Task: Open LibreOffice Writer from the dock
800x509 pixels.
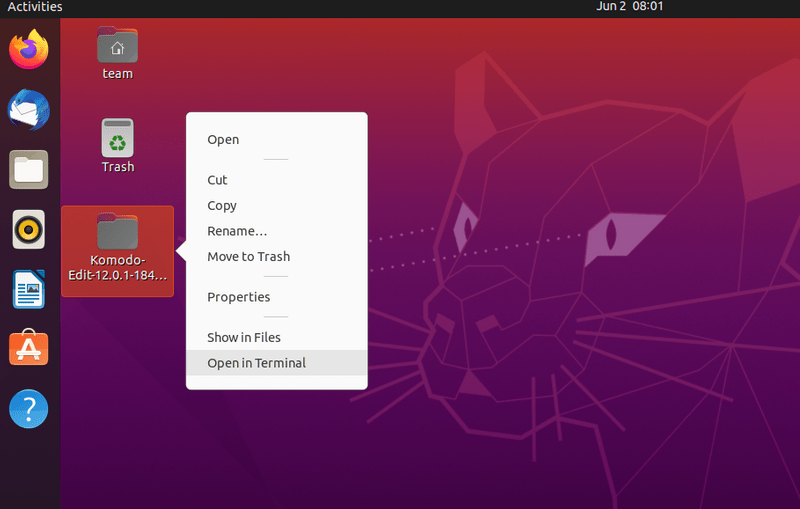Action: tap(29, 289)
